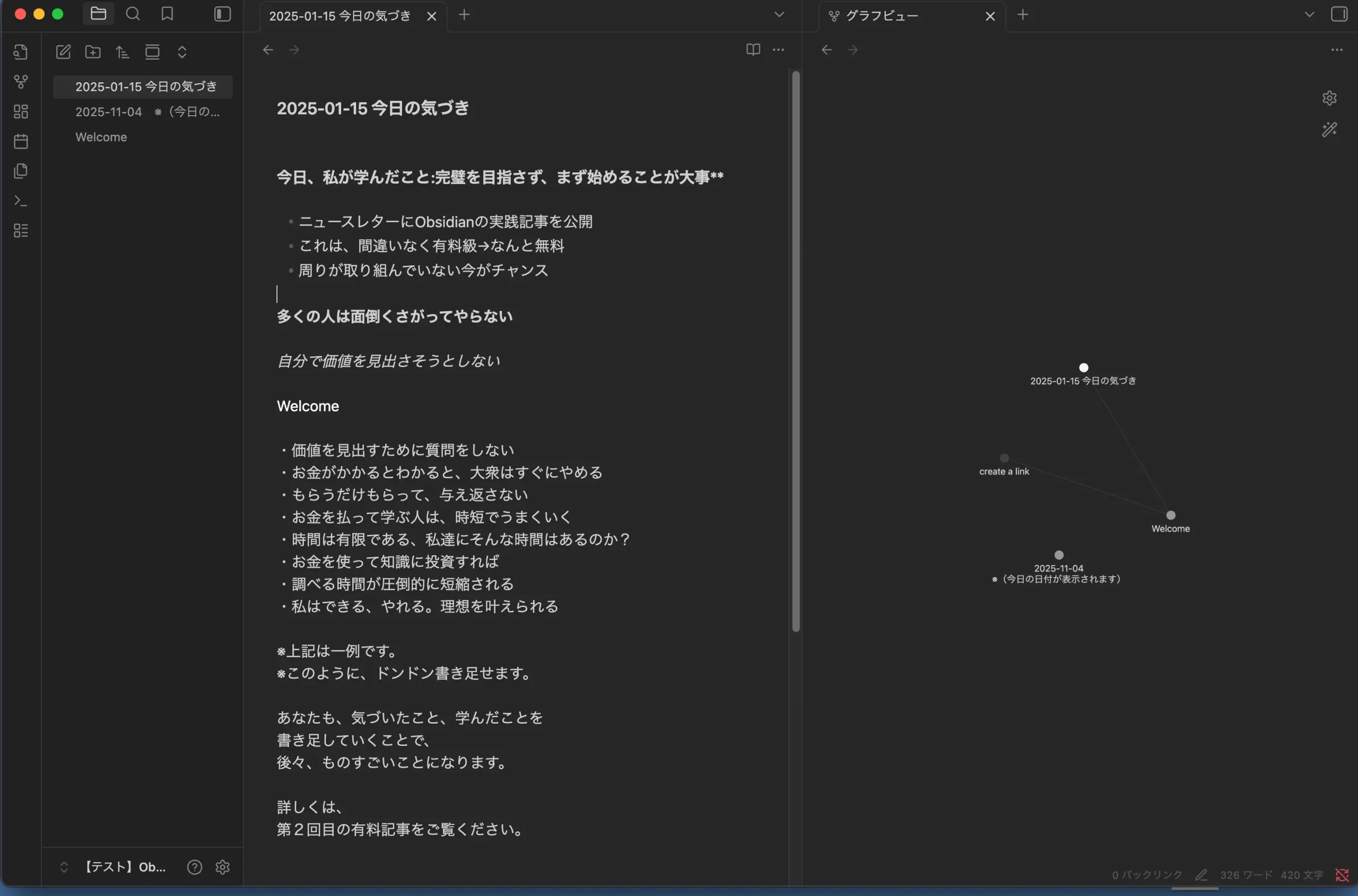
Task: Click the create a link graph node
Action: click(x=1004, y=458)
